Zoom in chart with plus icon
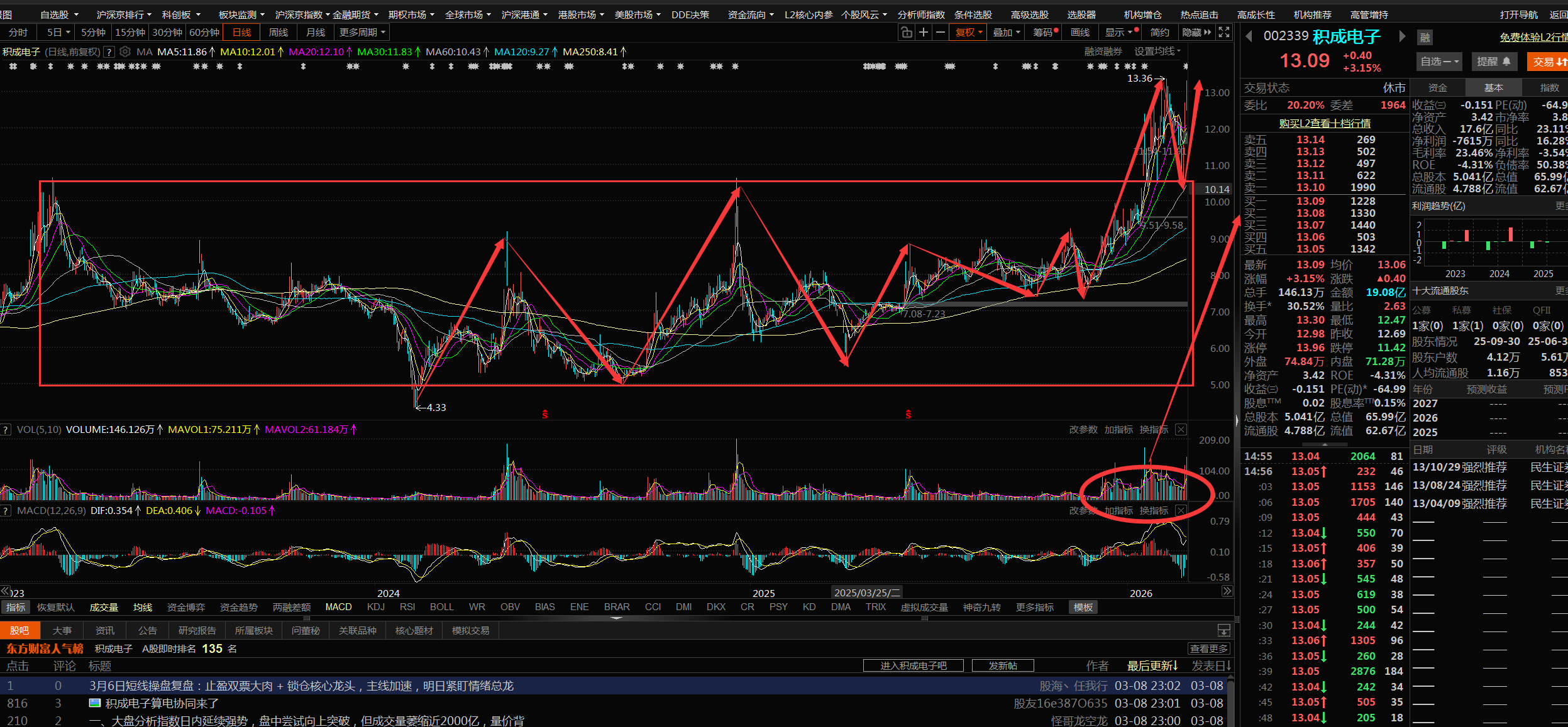This screenshot has width=1568, height=727. 923,33
